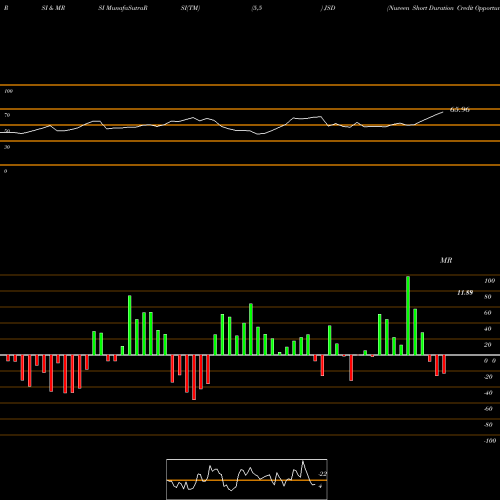
Task: Click the "MR" indicator label
Action: click(x=446, y=260)
